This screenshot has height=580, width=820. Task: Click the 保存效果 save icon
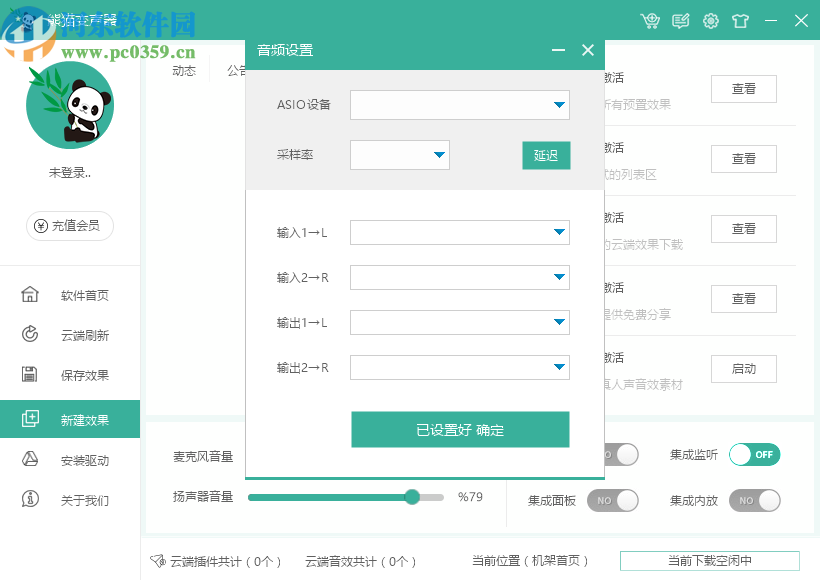click(x=30, y=375)
